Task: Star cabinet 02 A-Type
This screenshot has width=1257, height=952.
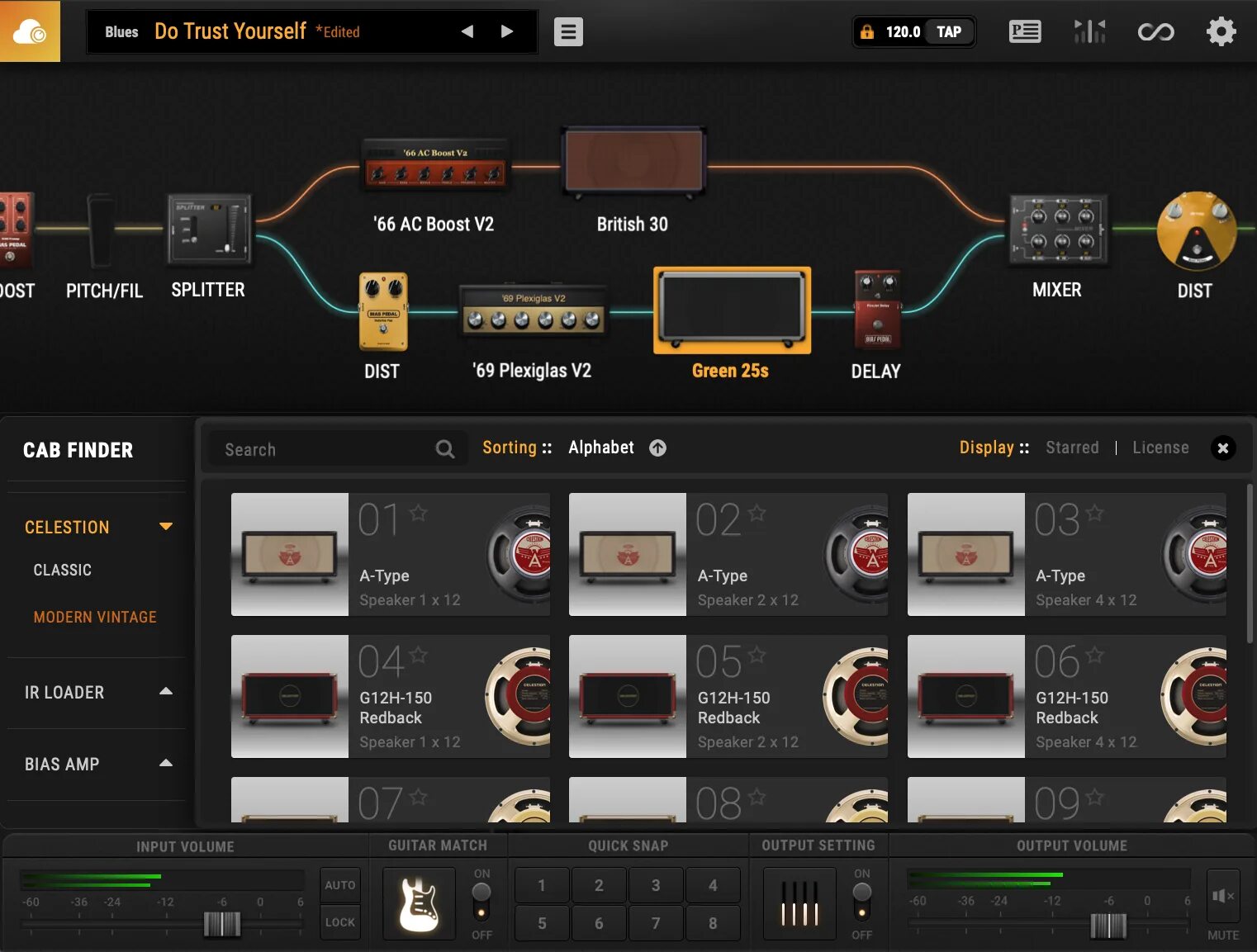Action: pyautogui.click(x=757, y=513)
